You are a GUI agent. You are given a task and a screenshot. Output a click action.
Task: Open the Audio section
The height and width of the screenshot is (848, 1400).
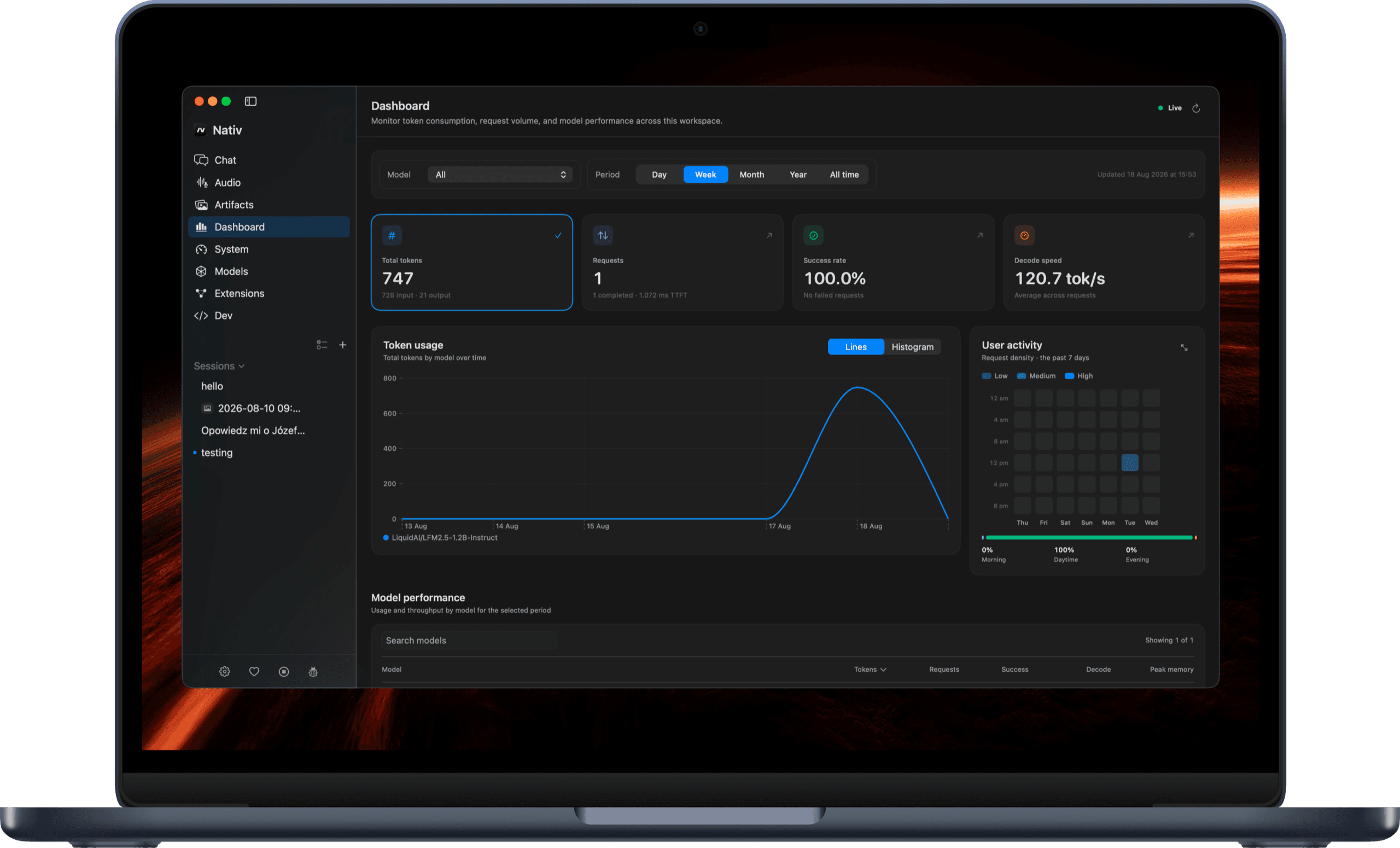[x=268, y=182]
